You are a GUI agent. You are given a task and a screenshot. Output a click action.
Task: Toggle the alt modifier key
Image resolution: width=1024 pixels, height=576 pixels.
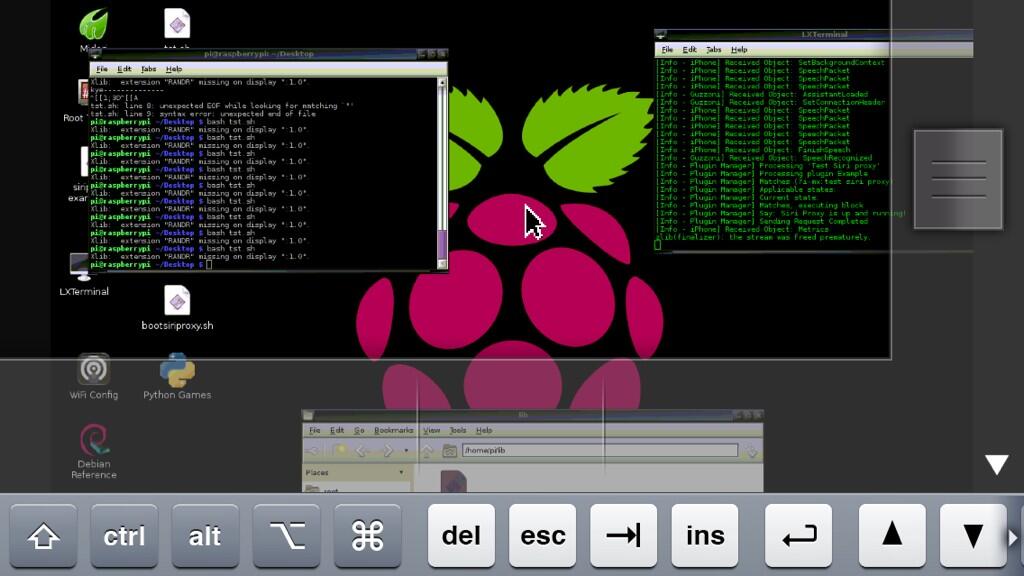pyautogui.click(x=205, y=536)
